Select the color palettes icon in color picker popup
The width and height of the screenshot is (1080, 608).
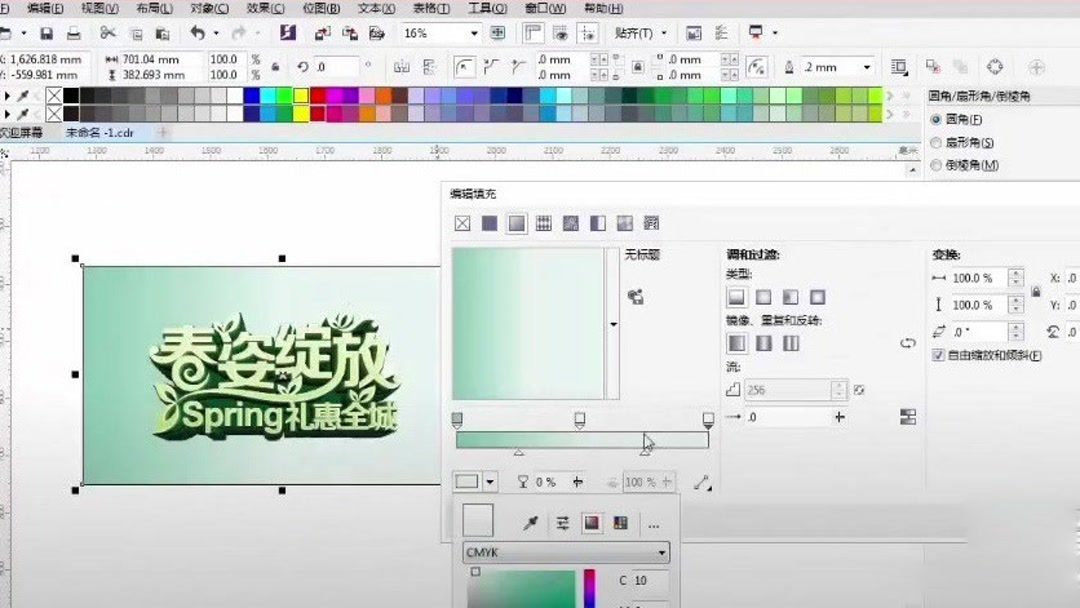pyautogui.click(x=620, y=521)
